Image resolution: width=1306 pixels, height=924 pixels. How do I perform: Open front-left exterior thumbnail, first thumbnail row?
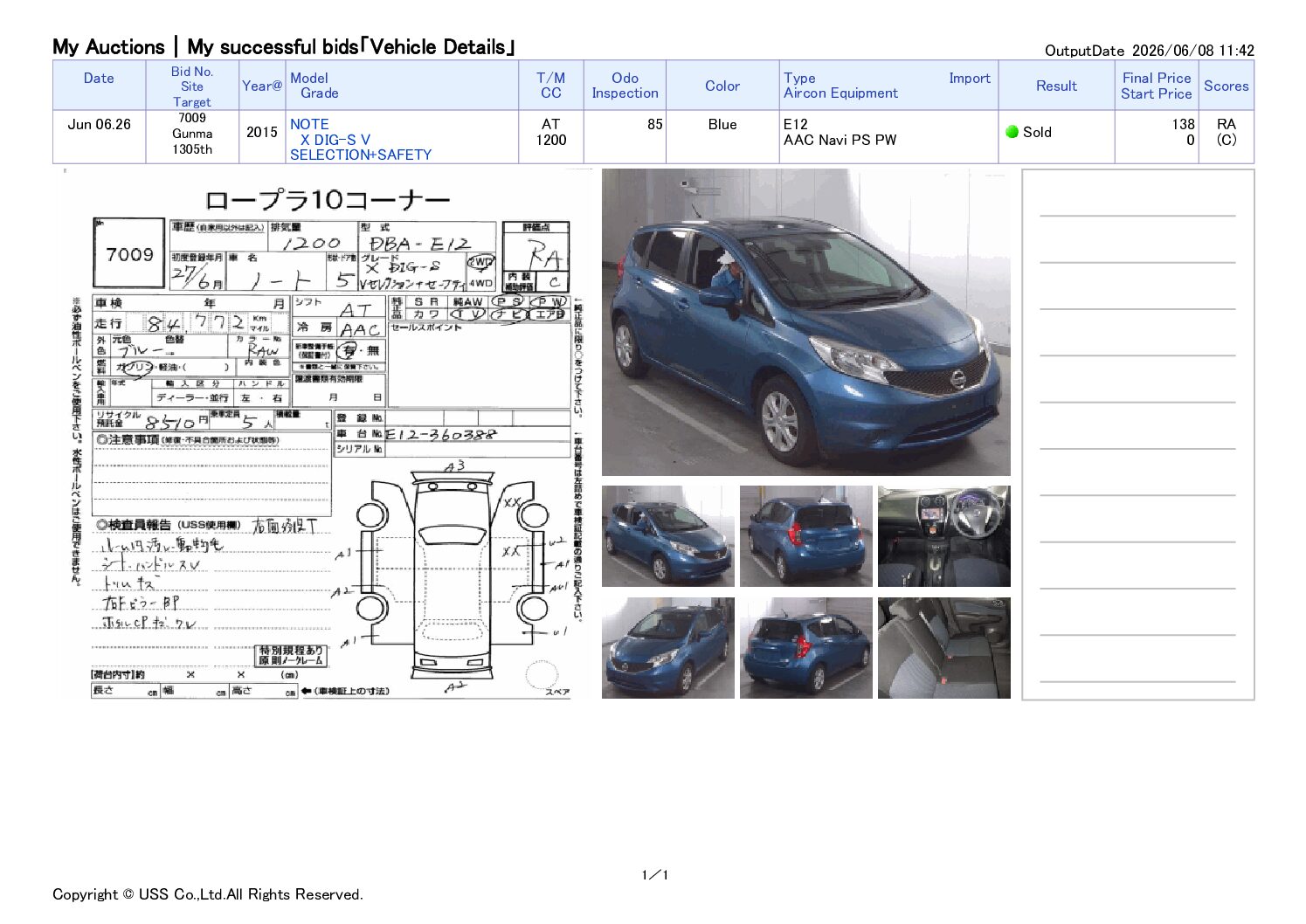(x=668, y=536)
